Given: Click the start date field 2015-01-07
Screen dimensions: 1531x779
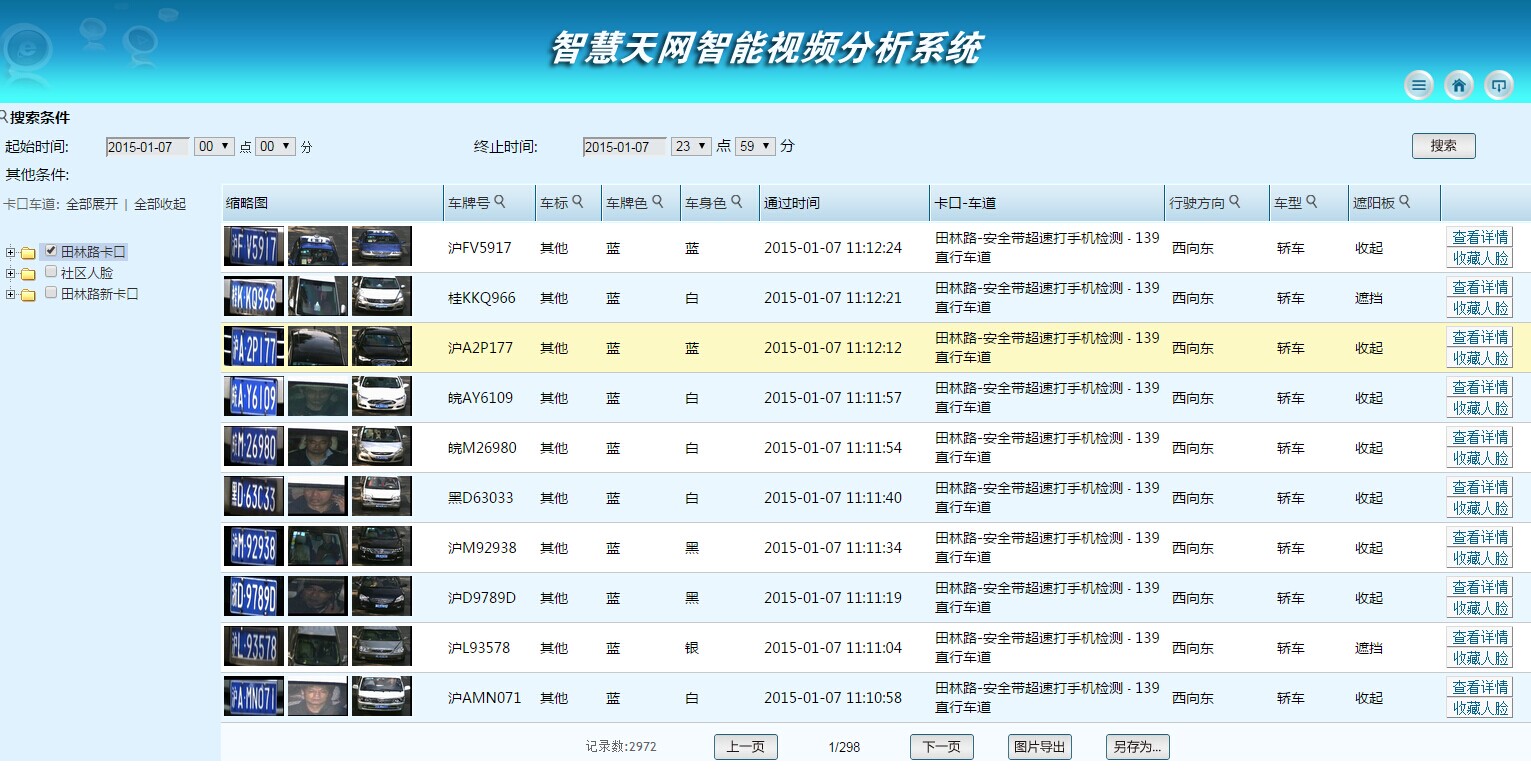Looking at the screenshot, I should pyautogui.click(x=147, y=147).
